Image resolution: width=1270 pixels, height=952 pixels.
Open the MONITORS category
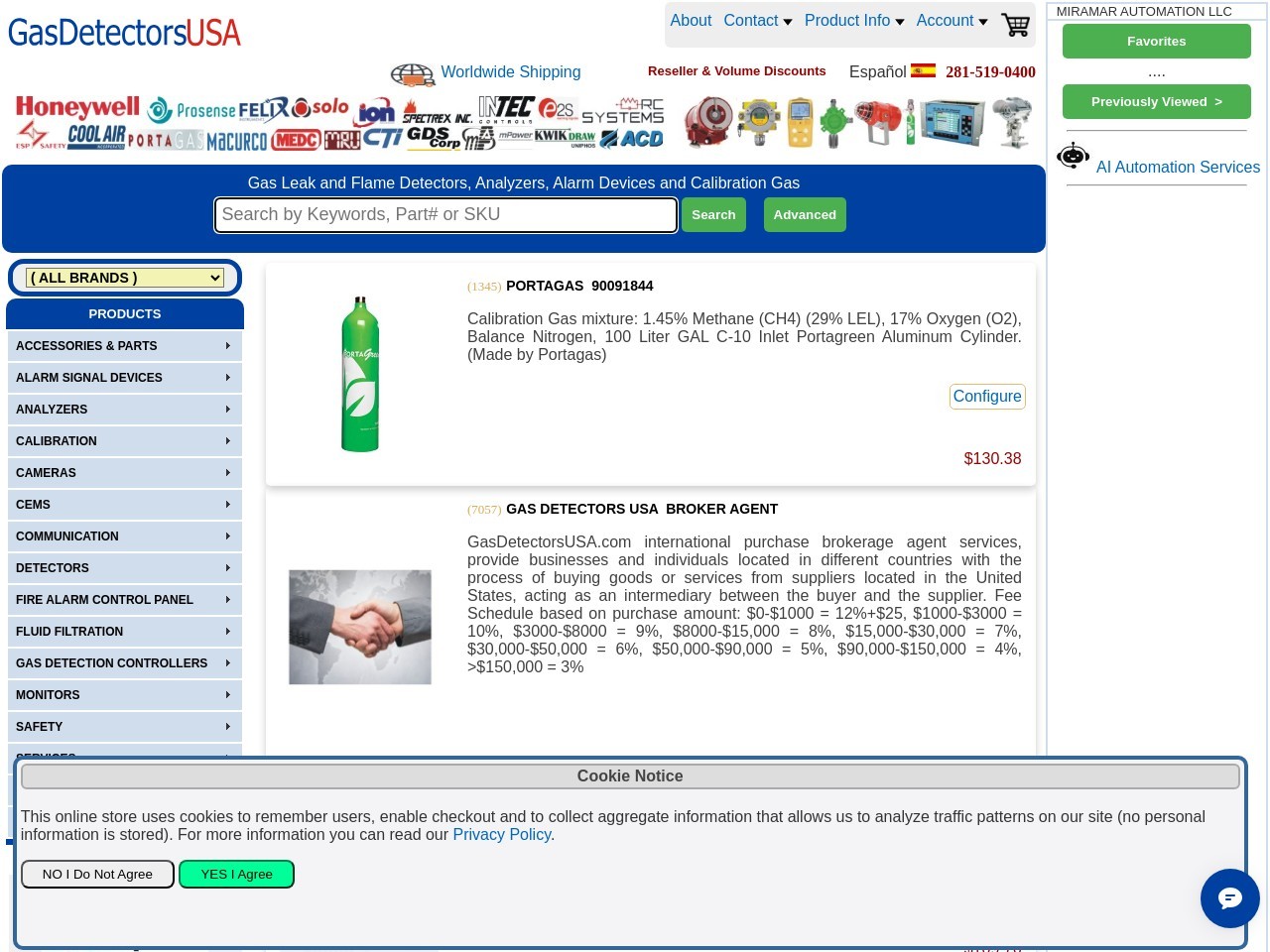(125, 695)
